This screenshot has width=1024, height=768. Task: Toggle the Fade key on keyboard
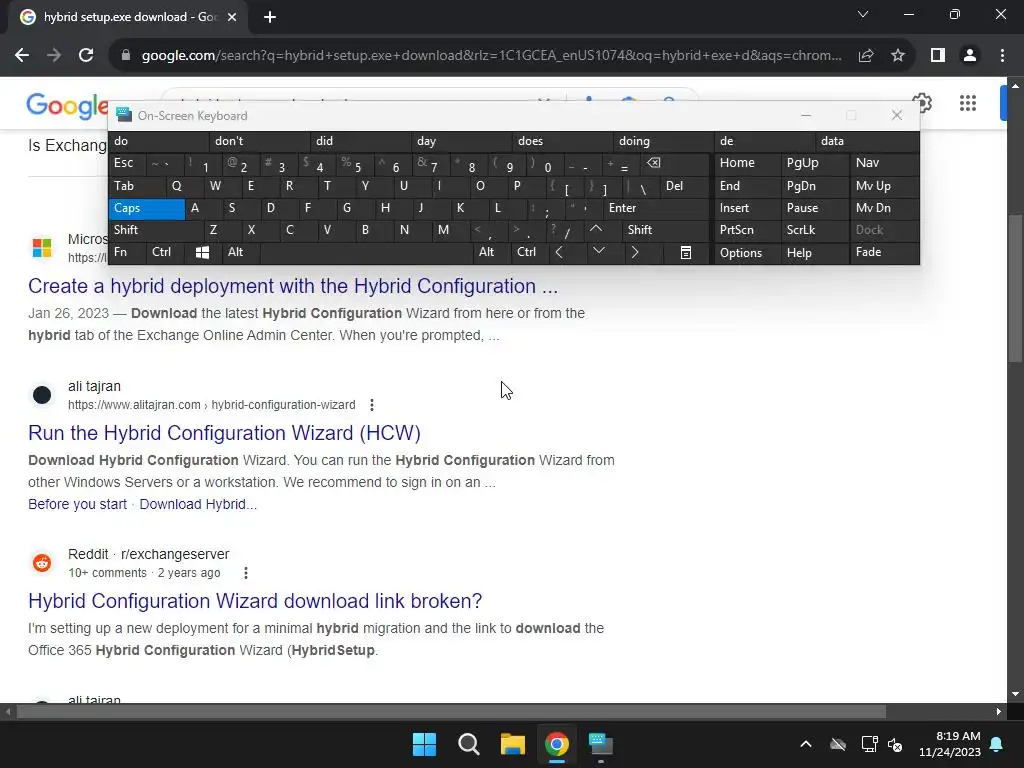point(884,252)
